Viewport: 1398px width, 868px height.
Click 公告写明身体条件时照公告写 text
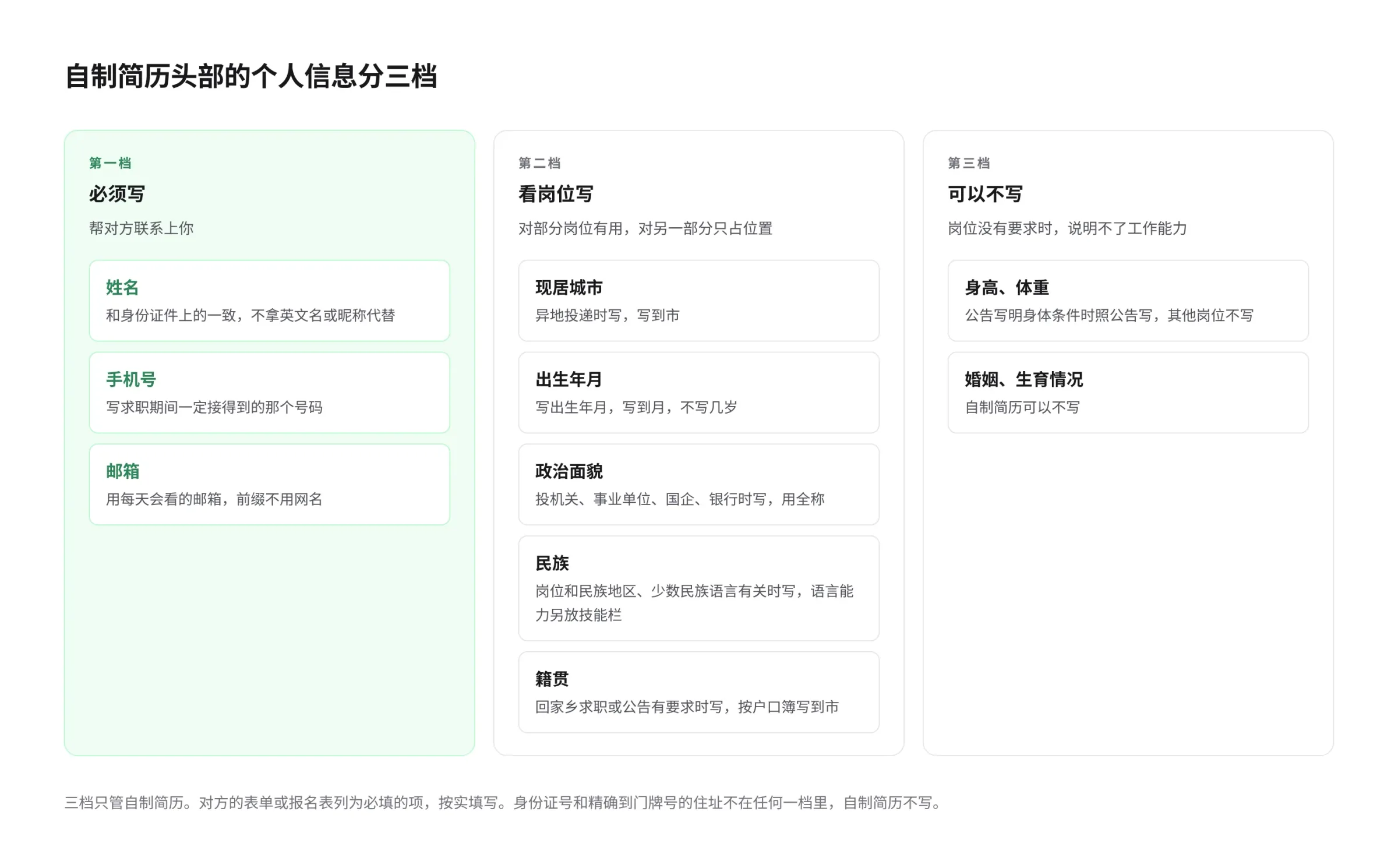1109,316
